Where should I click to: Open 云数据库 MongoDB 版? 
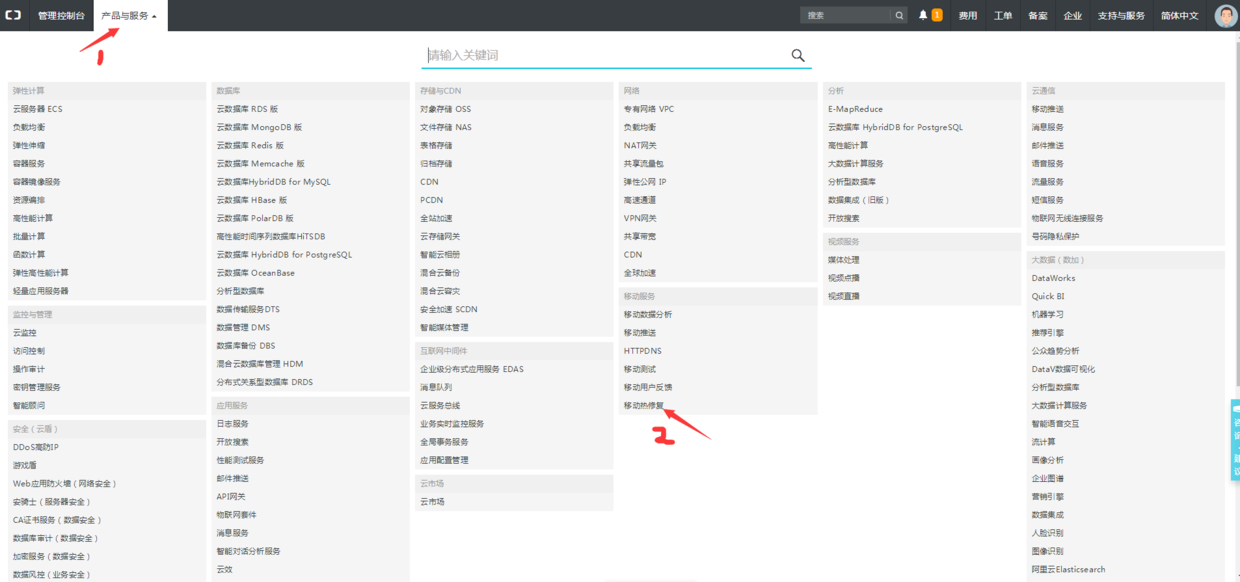(259, 128)
